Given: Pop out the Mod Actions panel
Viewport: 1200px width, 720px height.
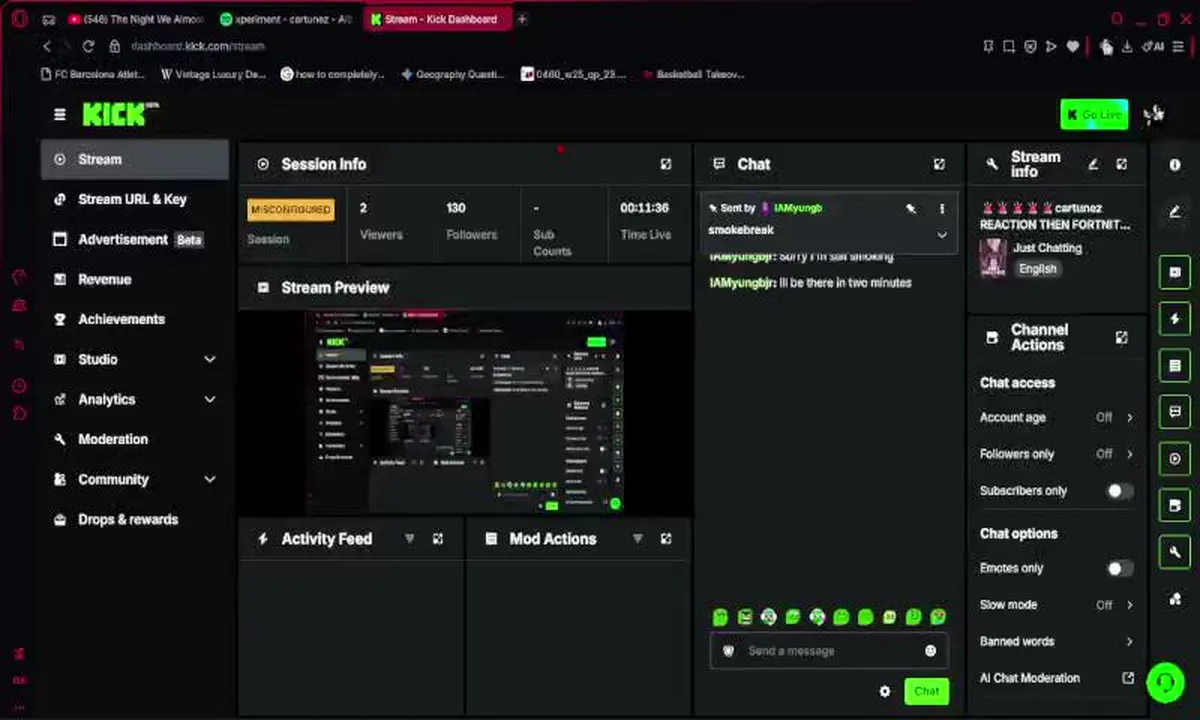Looking at the screenshot, I should [x=666, y=538].
